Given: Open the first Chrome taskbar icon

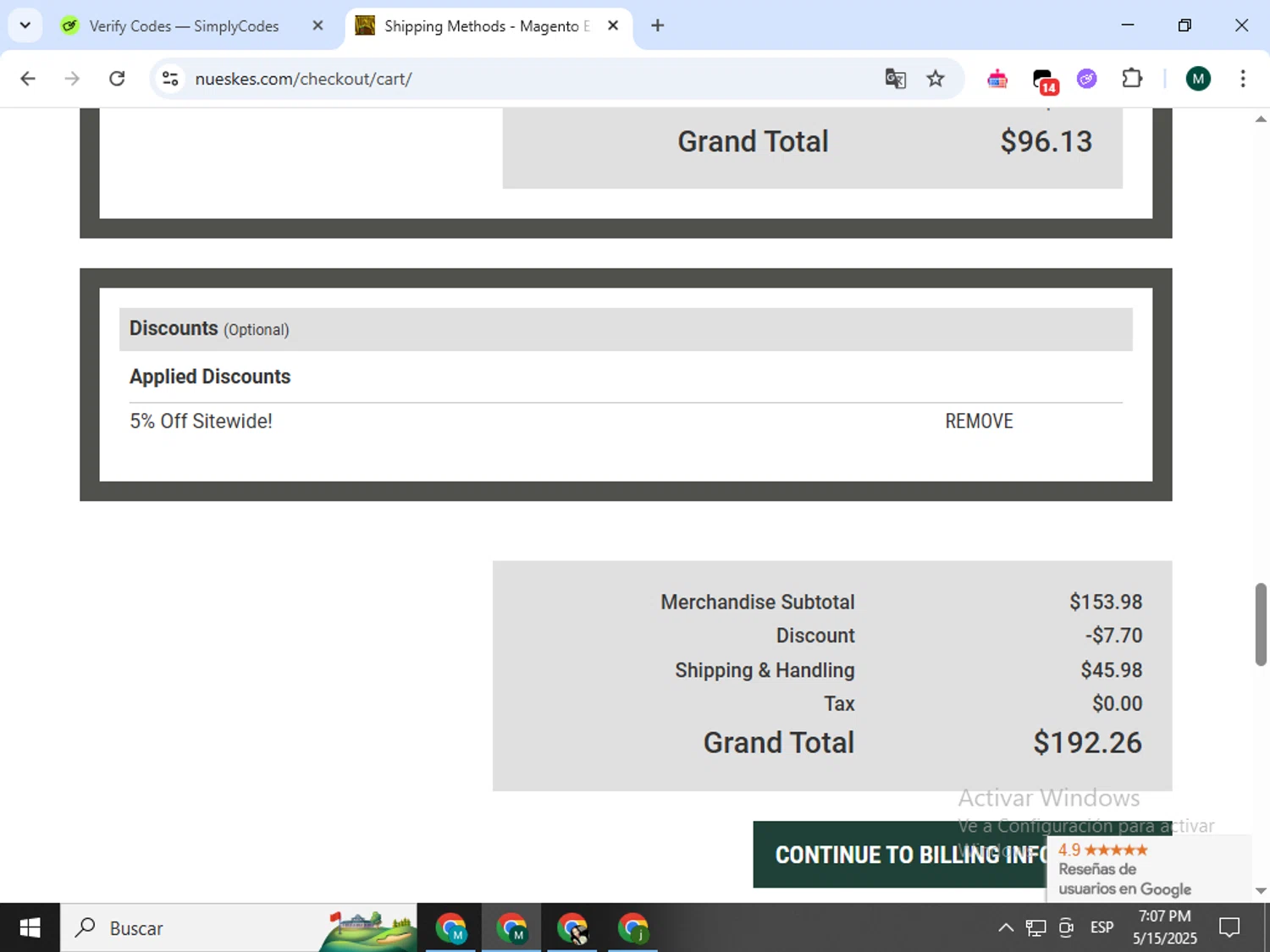Looking at the screenshot, I should click(x=451, y=928).
